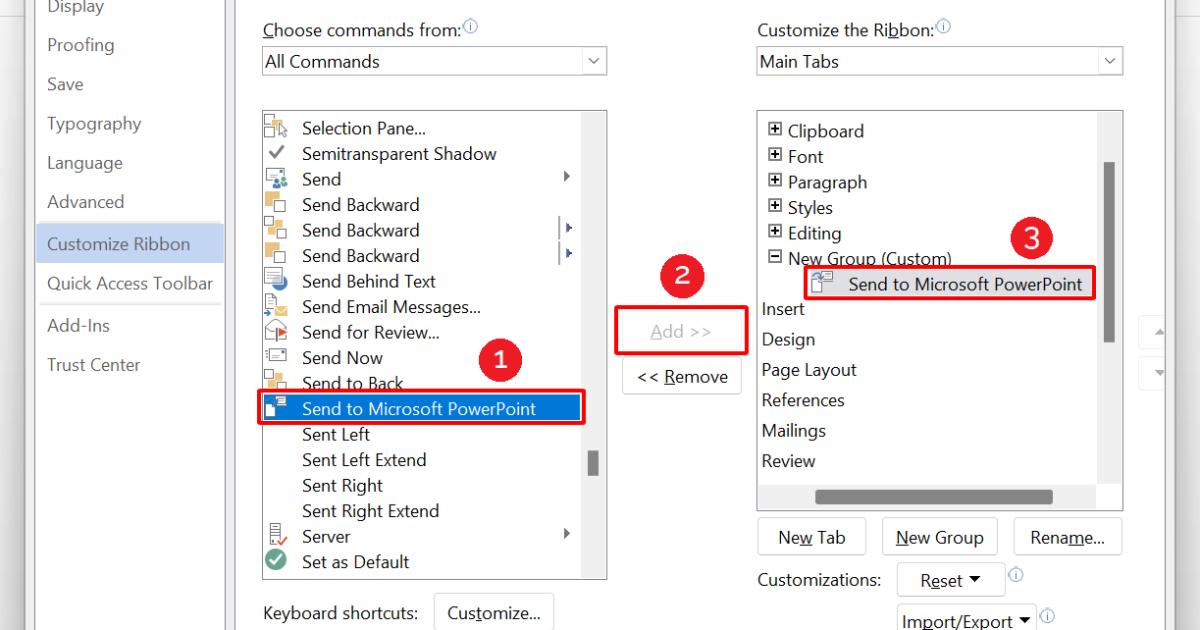1200x630 pixels.
Task: Open the Customize the Ribbon dropdown
Action: [1109, 61]
